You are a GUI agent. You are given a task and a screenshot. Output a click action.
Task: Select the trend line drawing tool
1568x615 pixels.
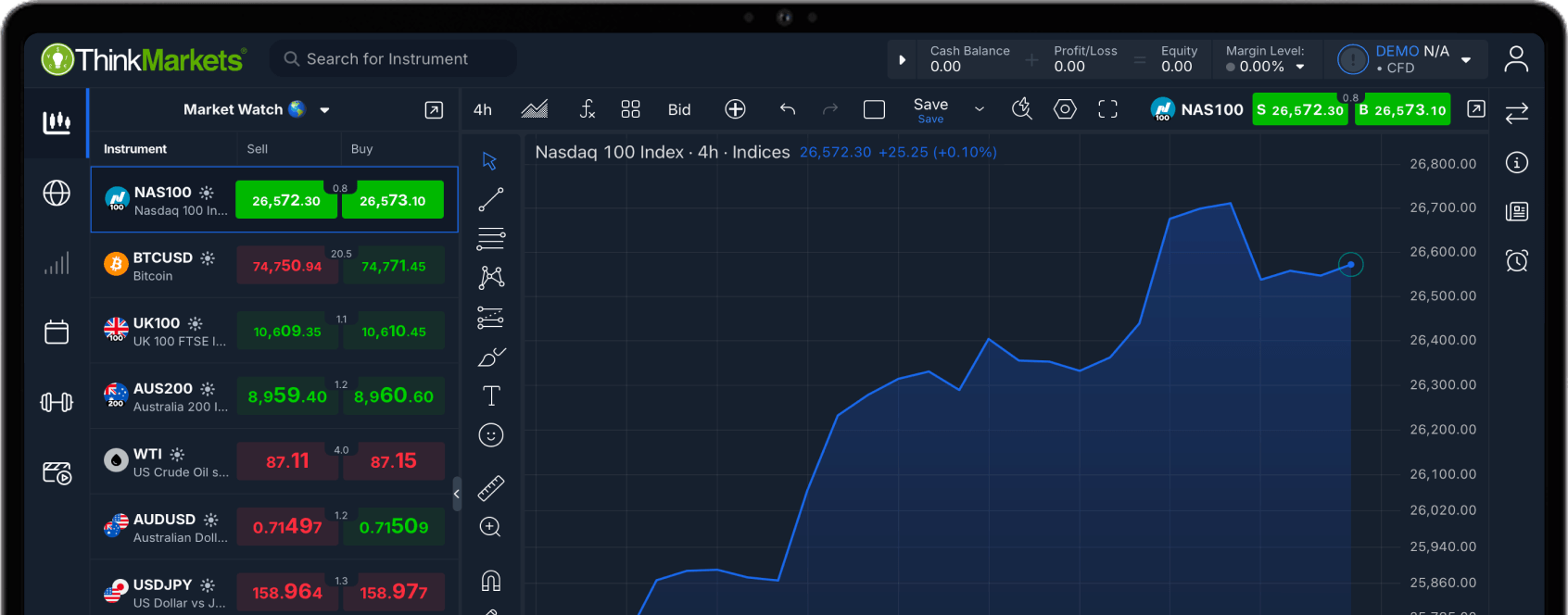(x=491, y=199)
